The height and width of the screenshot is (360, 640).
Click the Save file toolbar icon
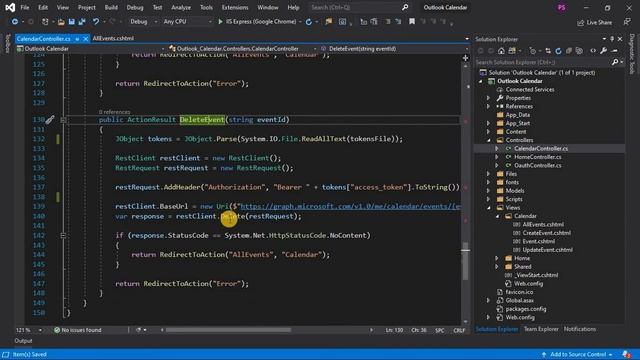point(72,22)
